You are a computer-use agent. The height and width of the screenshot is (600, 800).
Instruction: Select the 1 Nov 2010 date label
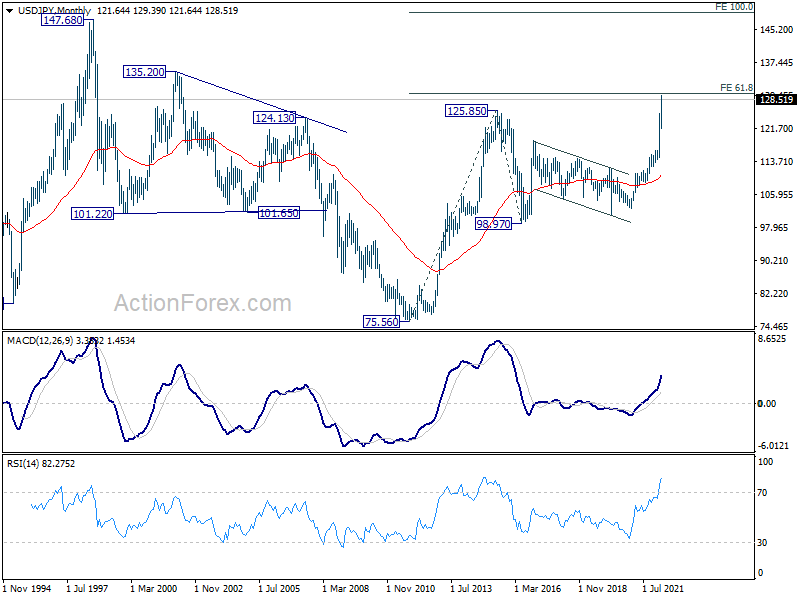click(411, 588)
